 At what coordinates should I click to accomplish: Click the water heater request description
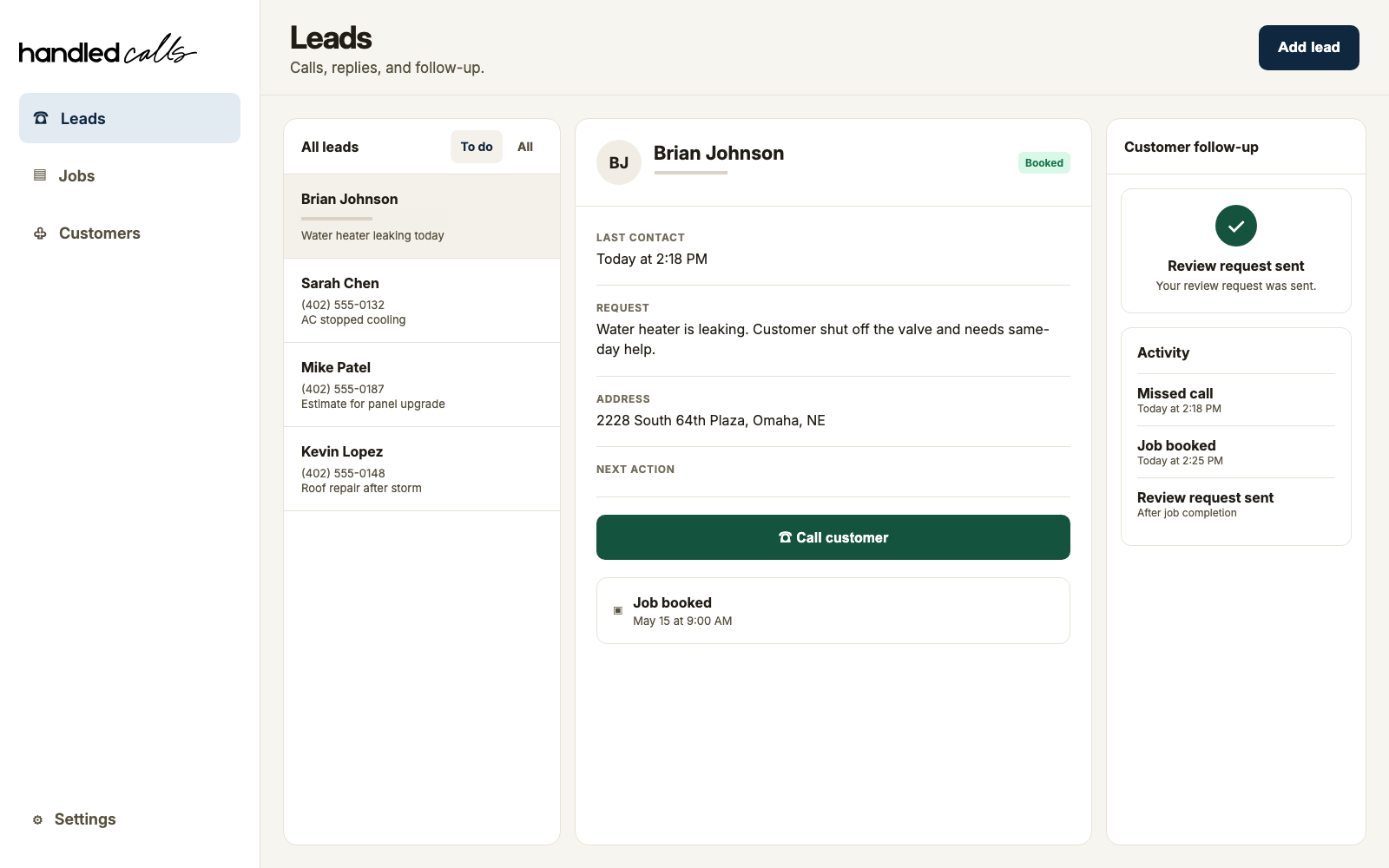click(x=823, y=339)
